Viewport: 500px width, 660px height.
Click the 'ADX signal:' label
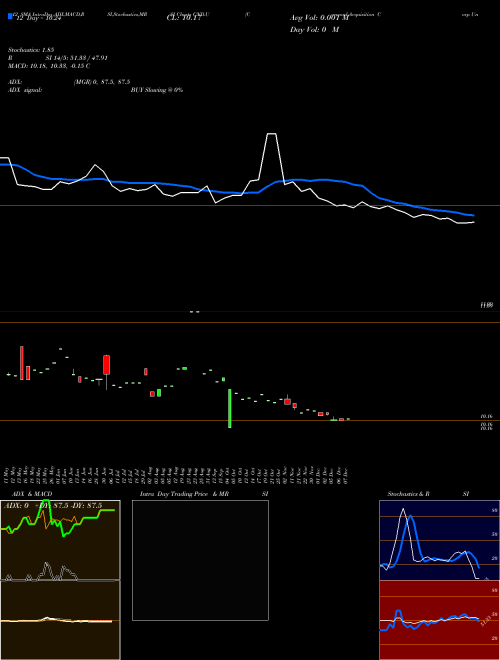(25, 90)
